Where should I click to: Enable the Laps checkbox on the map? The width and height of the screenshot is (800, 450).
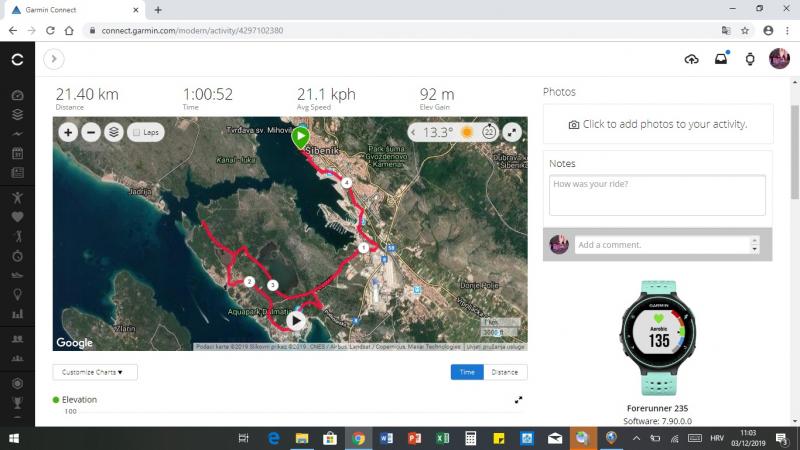coord(137,132)
